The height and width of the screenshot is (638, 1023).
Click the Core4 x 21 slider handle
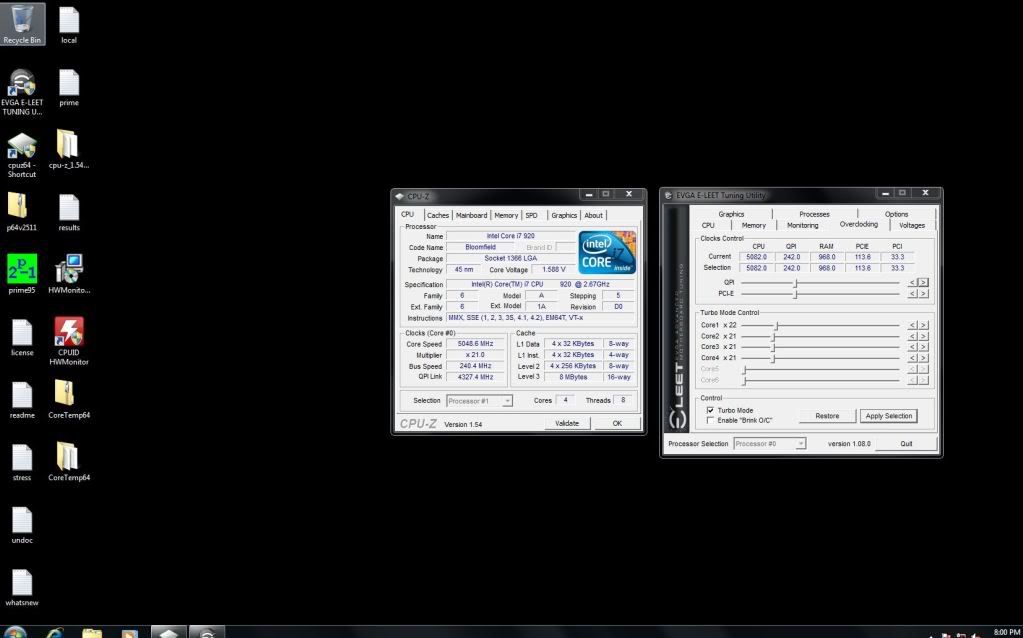772,358
